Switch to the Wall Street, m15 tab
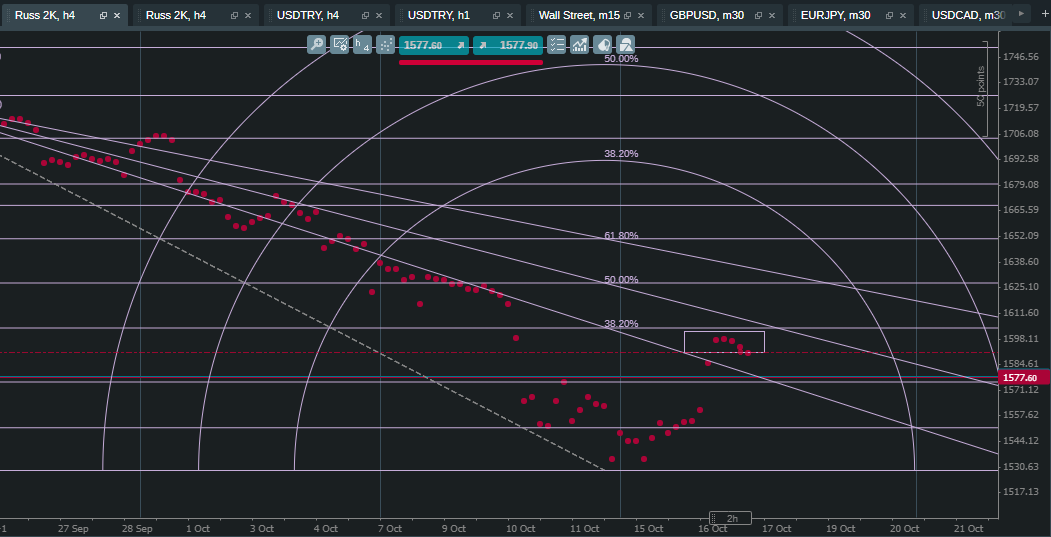1051x537 pixels. 588,15
